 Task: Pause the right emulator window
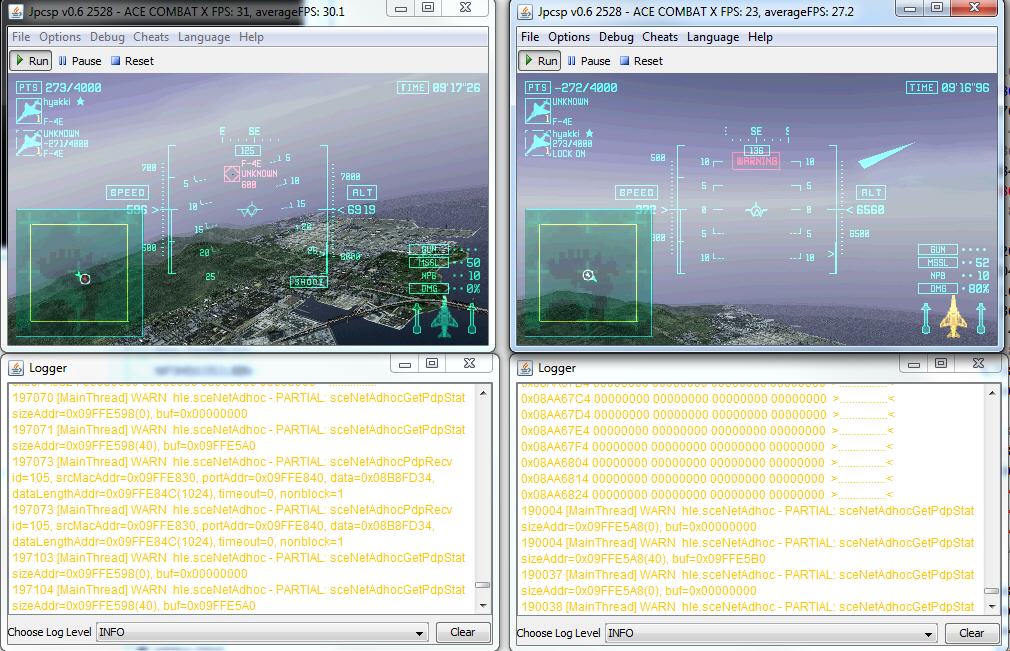pyautogui.click(x=588, y=61)
